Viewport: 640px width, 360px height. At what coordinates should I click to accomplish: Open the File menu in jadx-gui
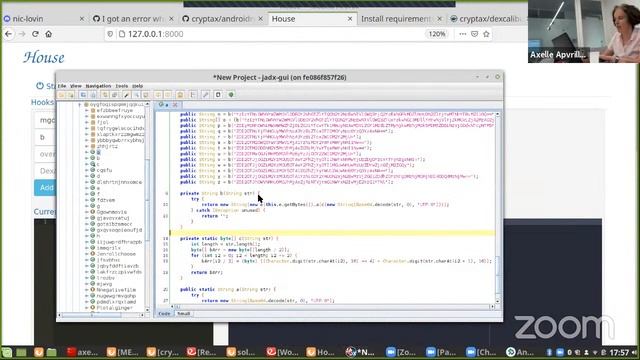62,86
